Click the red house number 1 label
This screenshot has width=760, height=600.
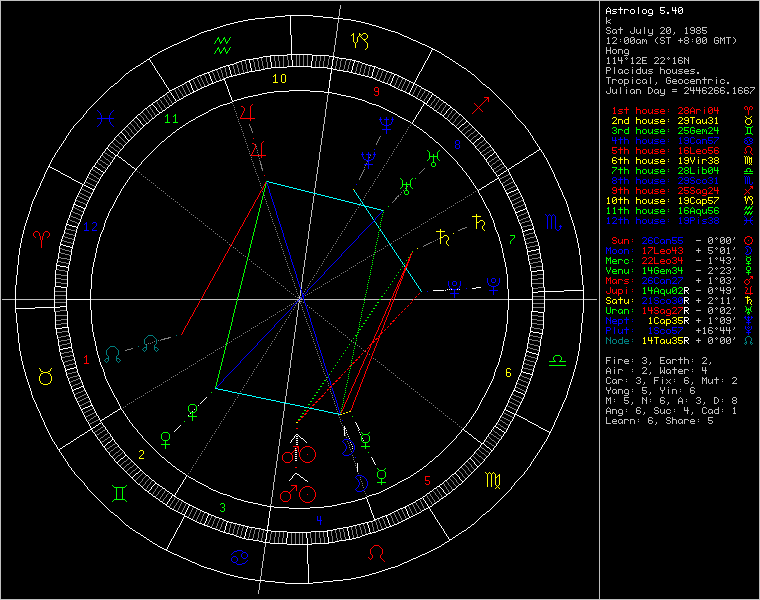coord(86,358)
